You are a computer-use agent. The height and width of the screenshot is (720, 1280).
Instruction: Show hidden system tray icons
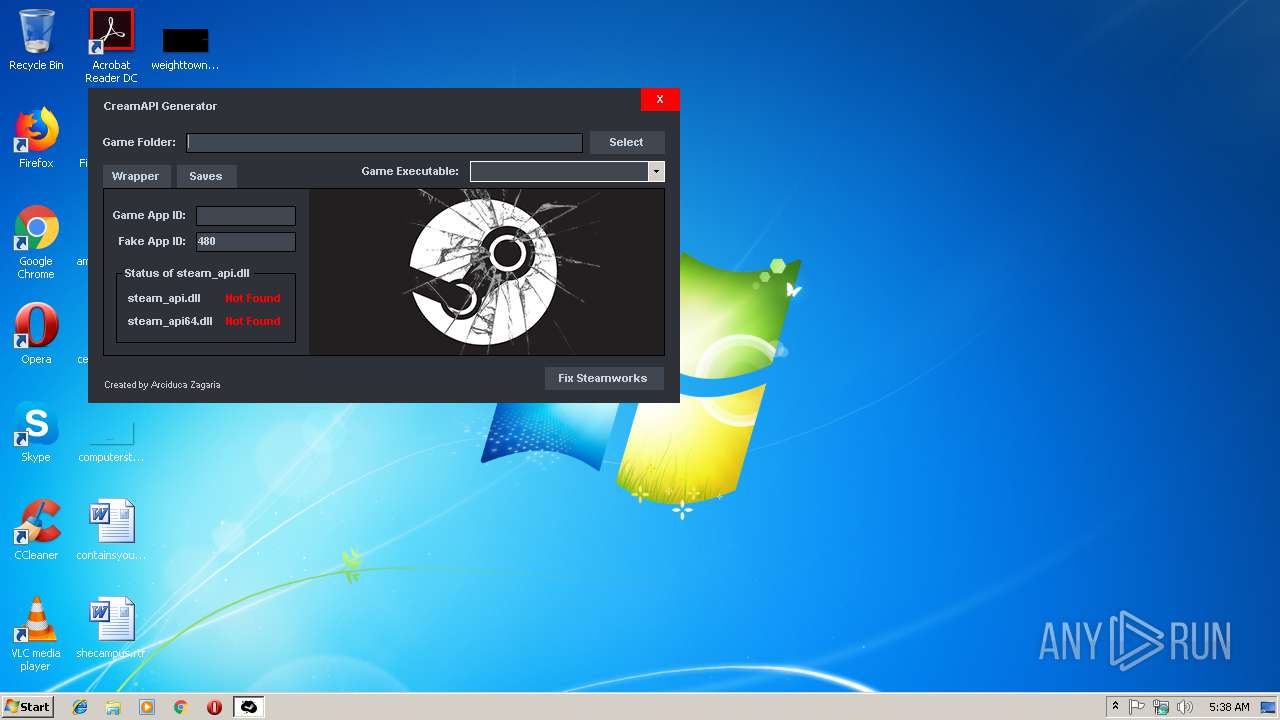click(1115, 707)
